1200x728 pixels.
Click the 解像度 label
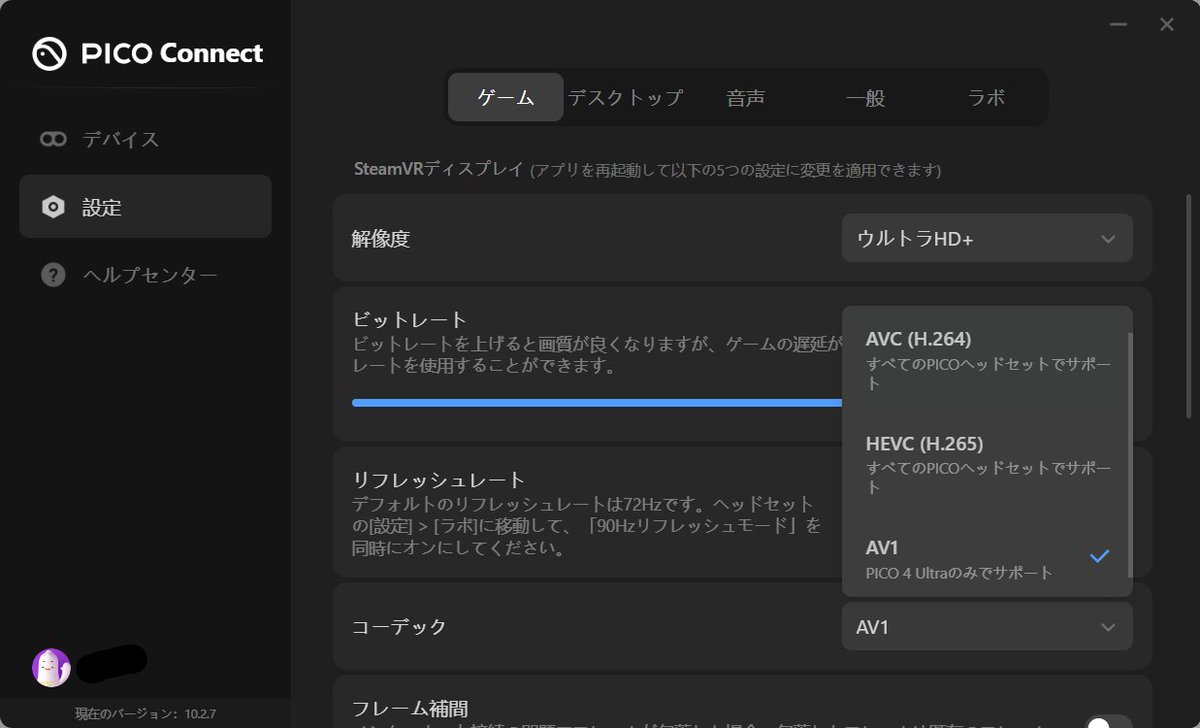[381, 239]
